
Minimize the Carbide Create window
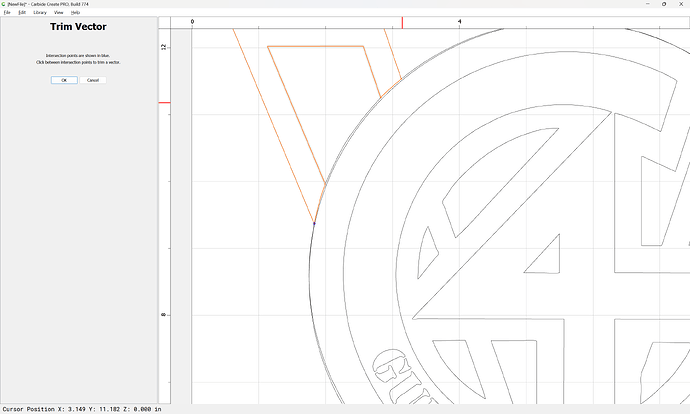(x=647, y=4)
